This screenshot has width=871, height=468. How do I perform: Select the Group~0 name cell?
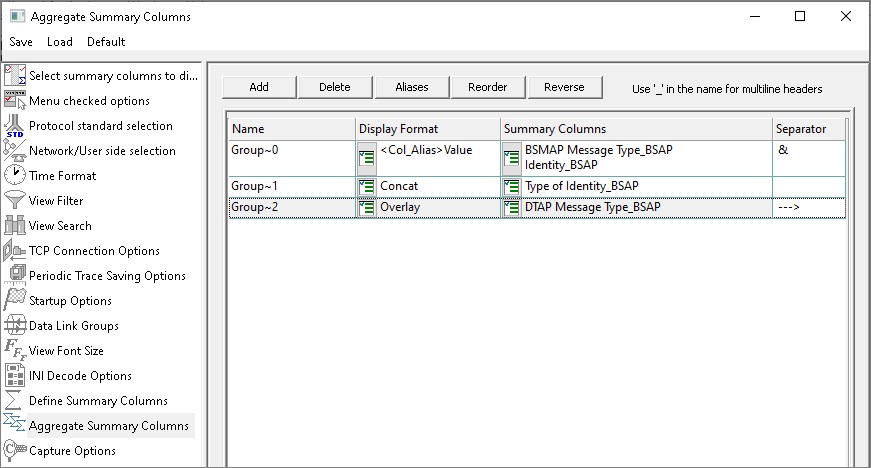tap(292, 158)
